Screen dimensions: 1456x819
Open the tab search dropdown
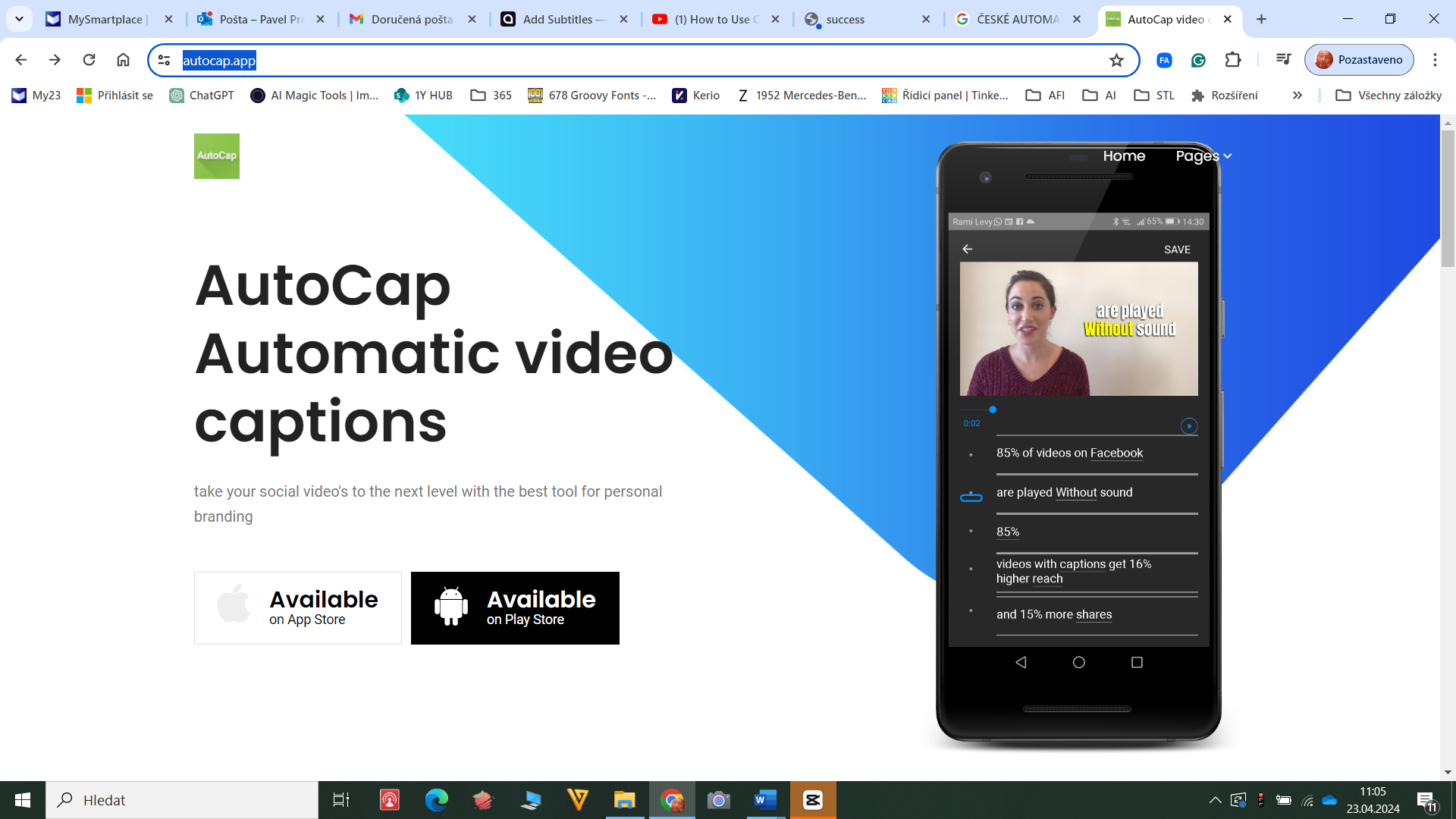point(19,19)
